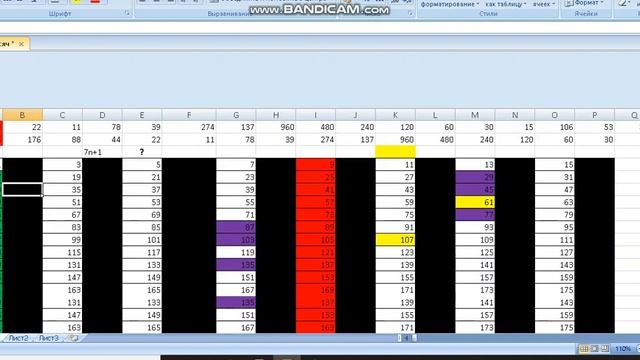Switch to the Лист3 sheet tab
Image resolution: width=640 pixels, height=360 pixels.
point(49,338)
